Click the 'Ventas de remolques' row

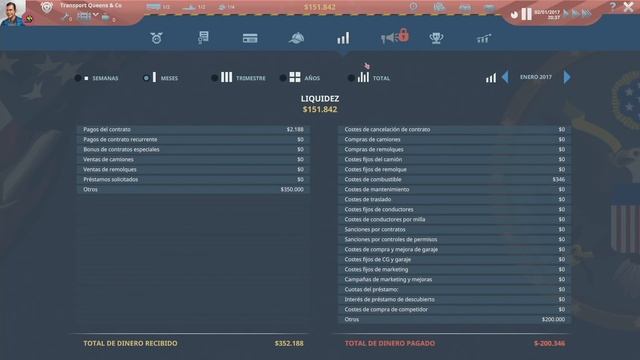click(x=193, y=169)
